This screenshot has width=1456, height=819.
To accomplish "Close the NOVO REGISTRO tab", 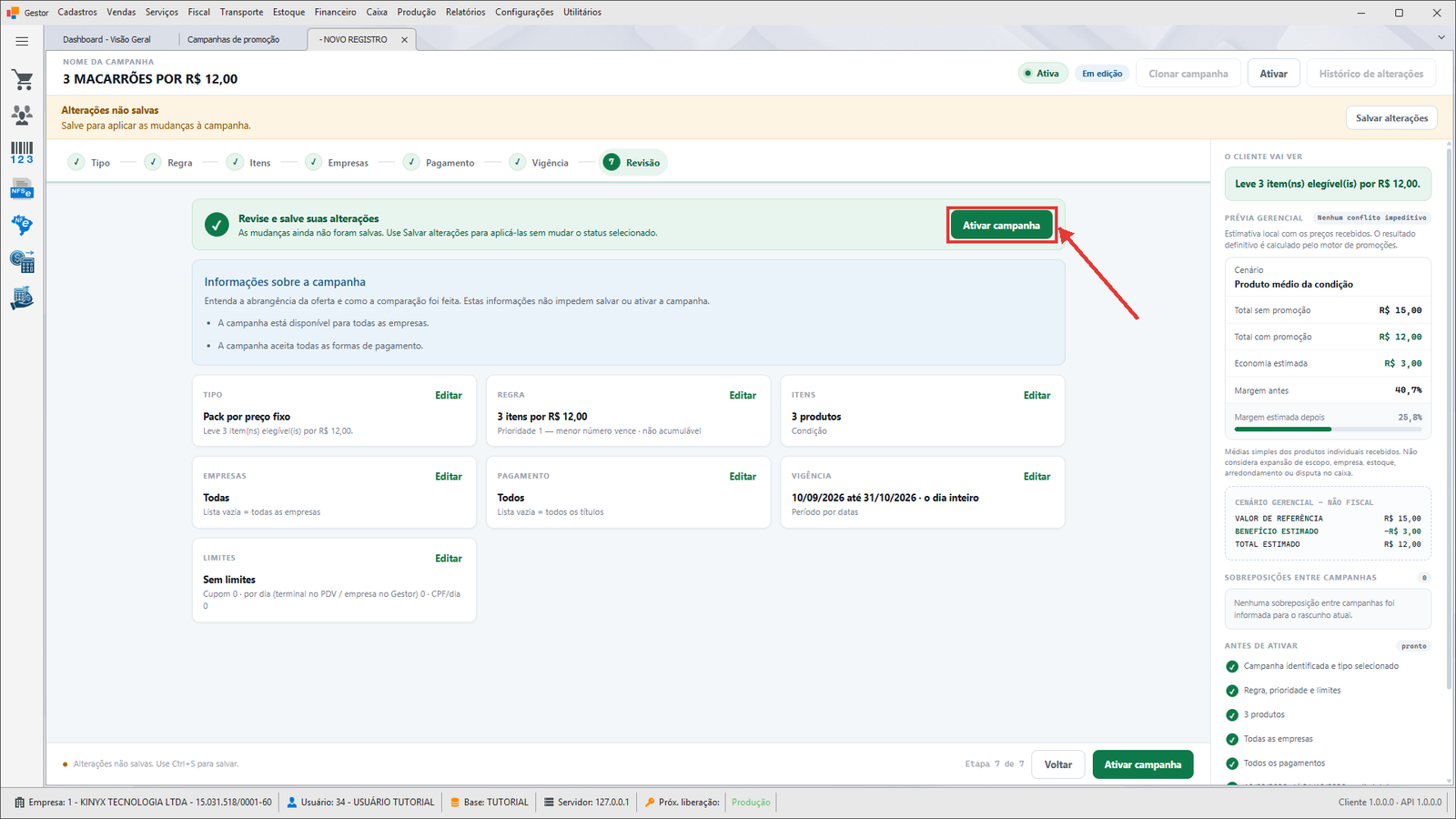I will (x=405, y=40).
